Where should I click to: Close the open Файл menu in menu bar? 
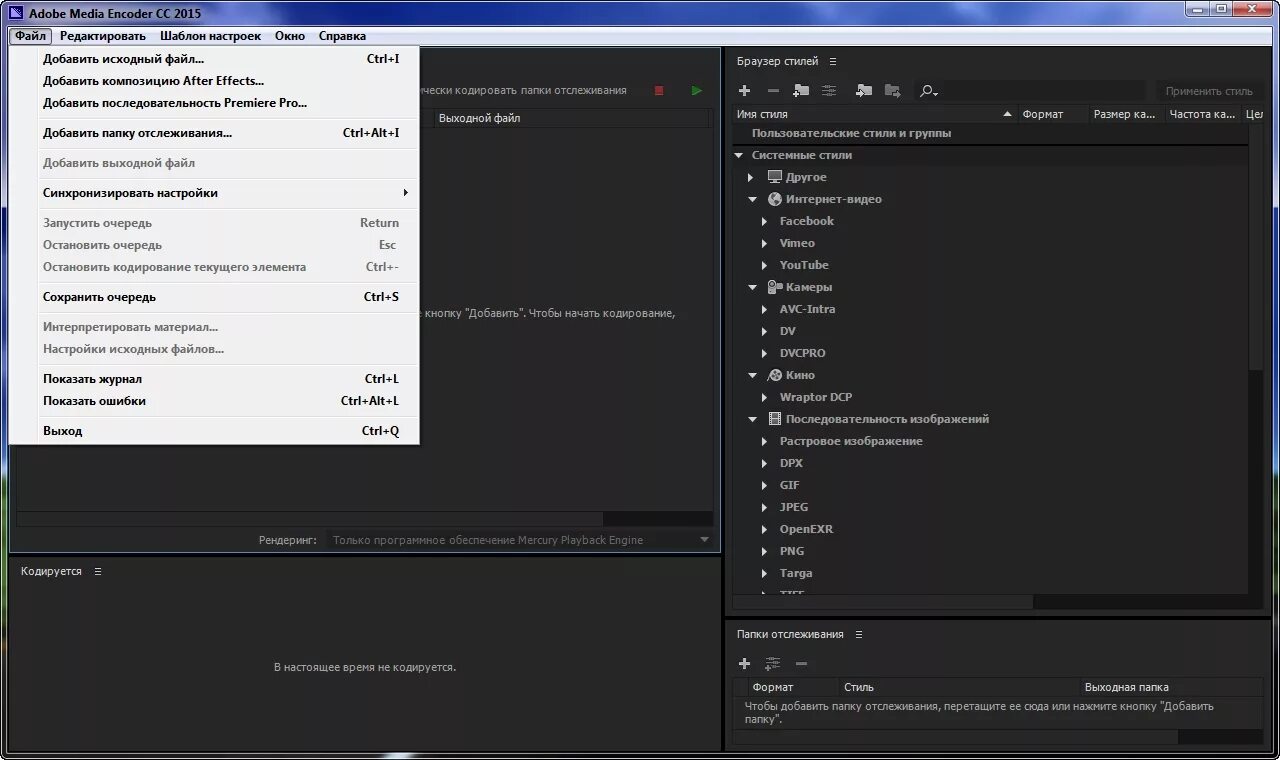point(30,36)
